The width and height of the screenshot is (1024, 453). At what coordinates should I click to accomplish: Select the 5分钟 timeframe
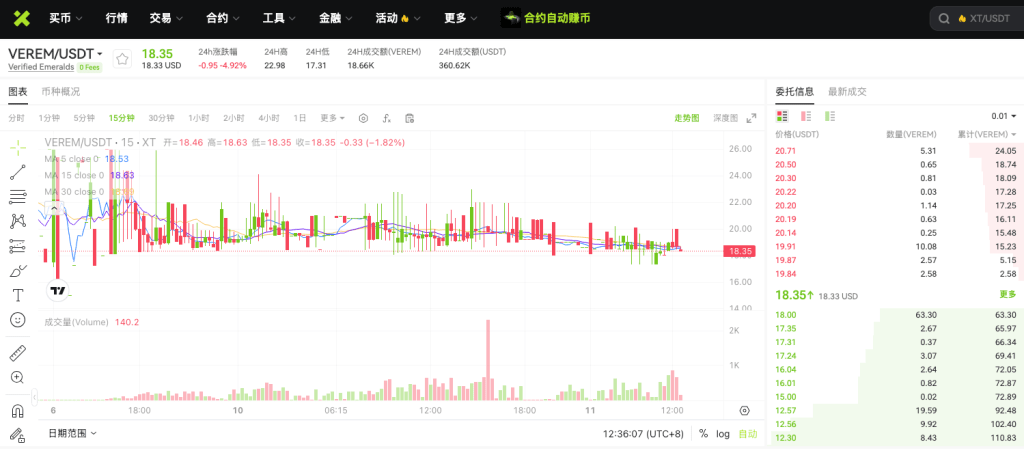tap(84, 118)
